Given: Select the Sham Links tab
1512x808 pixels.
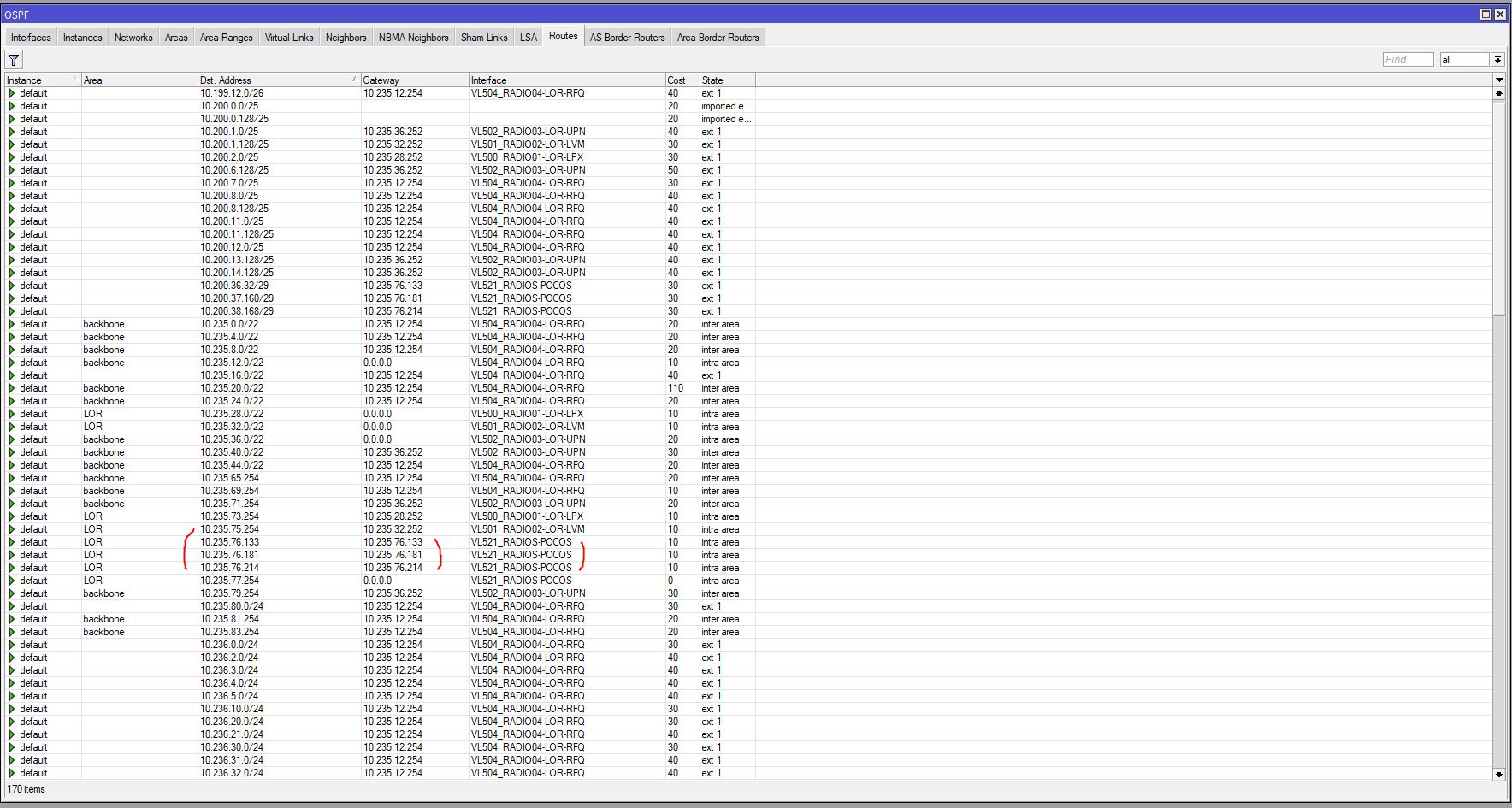Looking at the screenshot, I should point(484,38).
